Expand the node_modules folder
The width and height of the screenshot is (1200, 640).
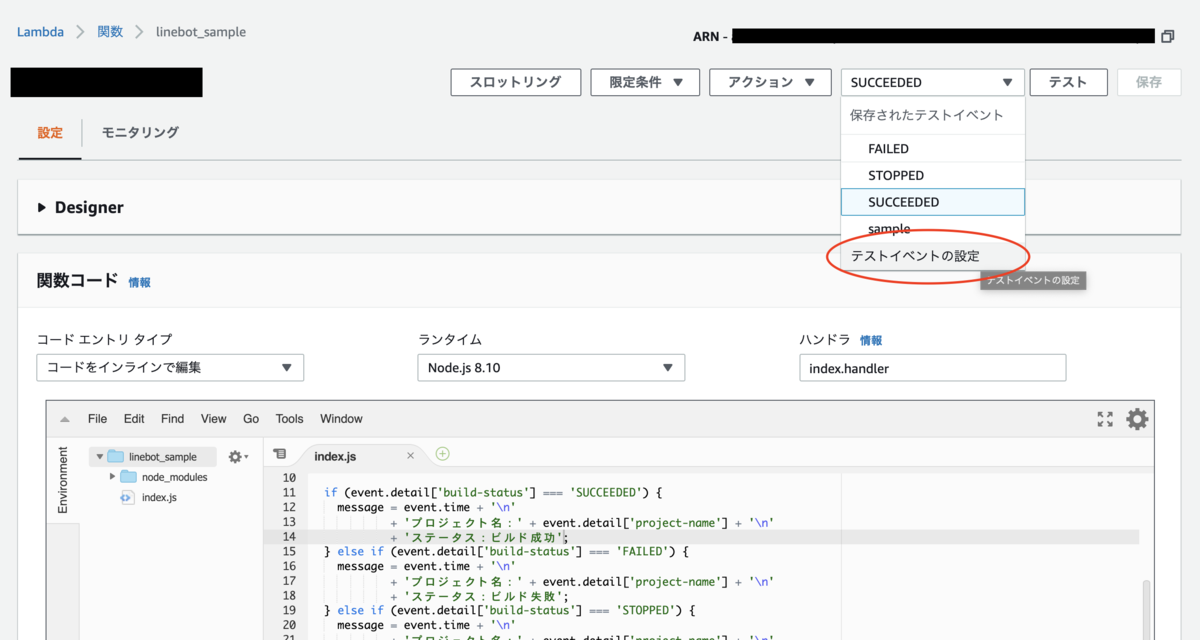click(x=112, y=477)
